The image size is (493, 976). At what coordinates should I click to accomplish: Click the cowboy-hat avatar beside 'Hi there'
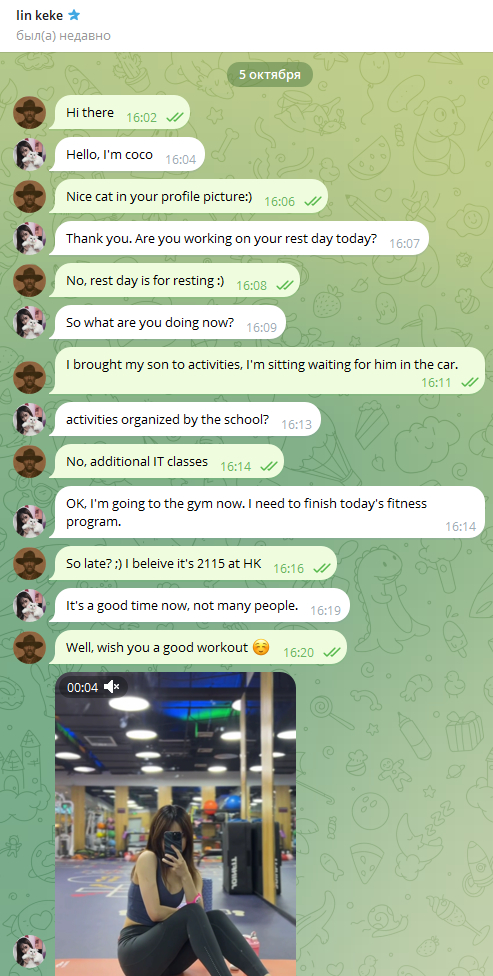[x=30, y=113]
